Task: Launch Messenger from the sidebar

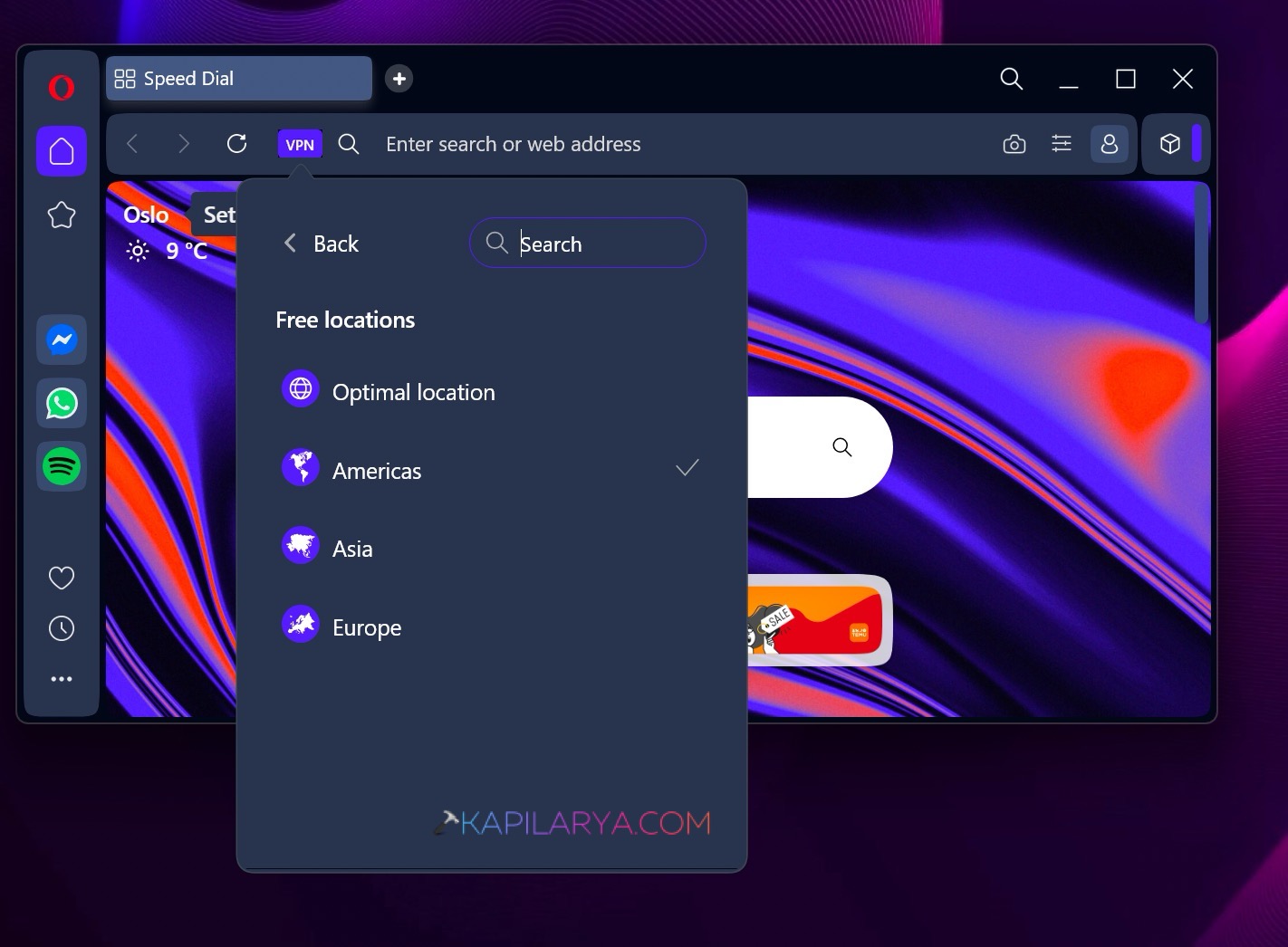Action: (62, 340)
